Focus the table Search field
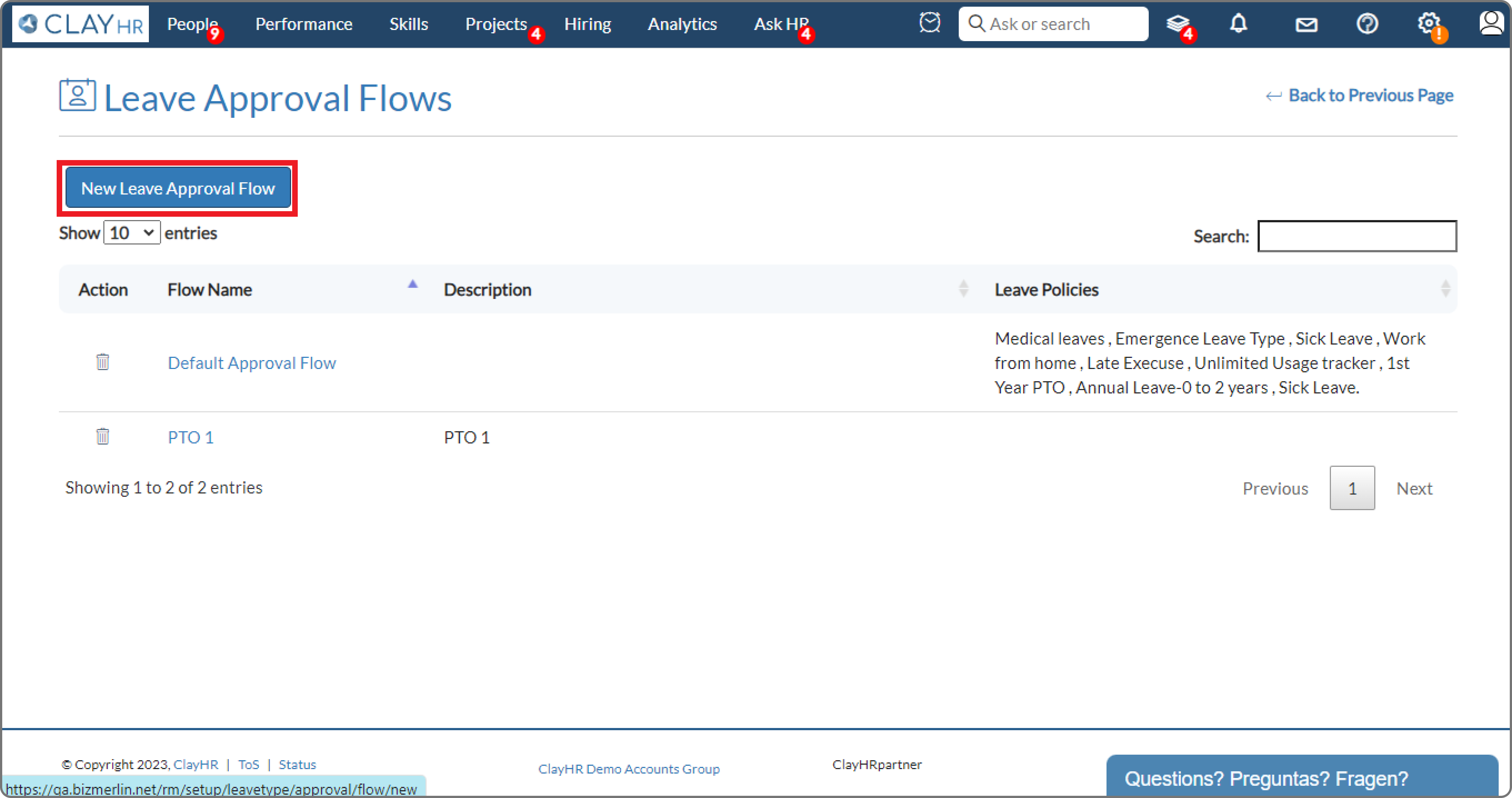 pos(1356,236)
